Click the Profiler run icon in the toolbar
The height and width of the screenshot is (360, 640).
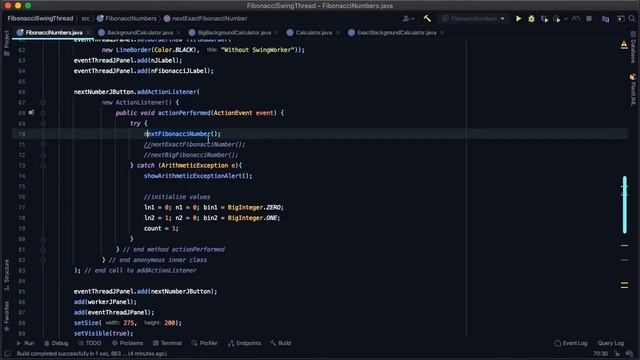pos(557,19)
